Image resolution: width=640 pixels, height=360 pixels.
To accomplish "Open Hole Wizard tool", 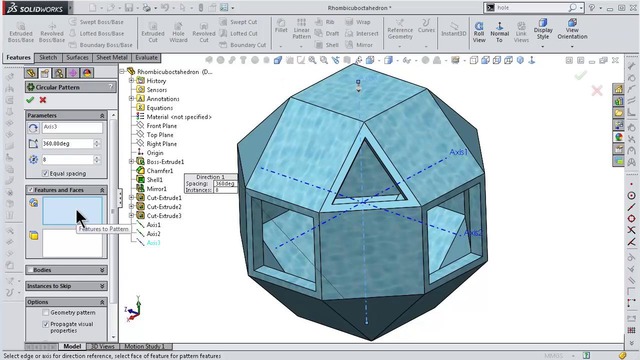I will tap(178, 33).
